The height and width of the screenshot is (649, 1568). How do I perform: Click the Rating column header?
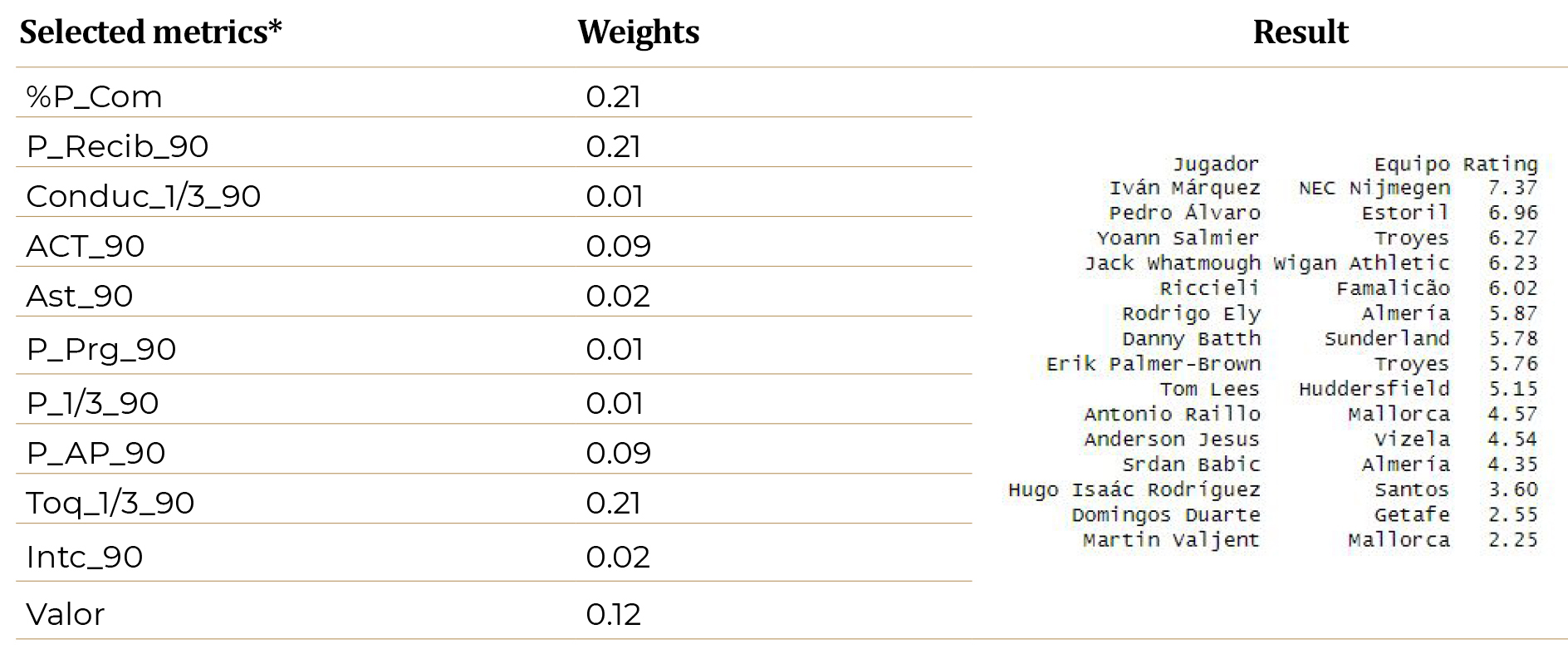(1500, 164)
